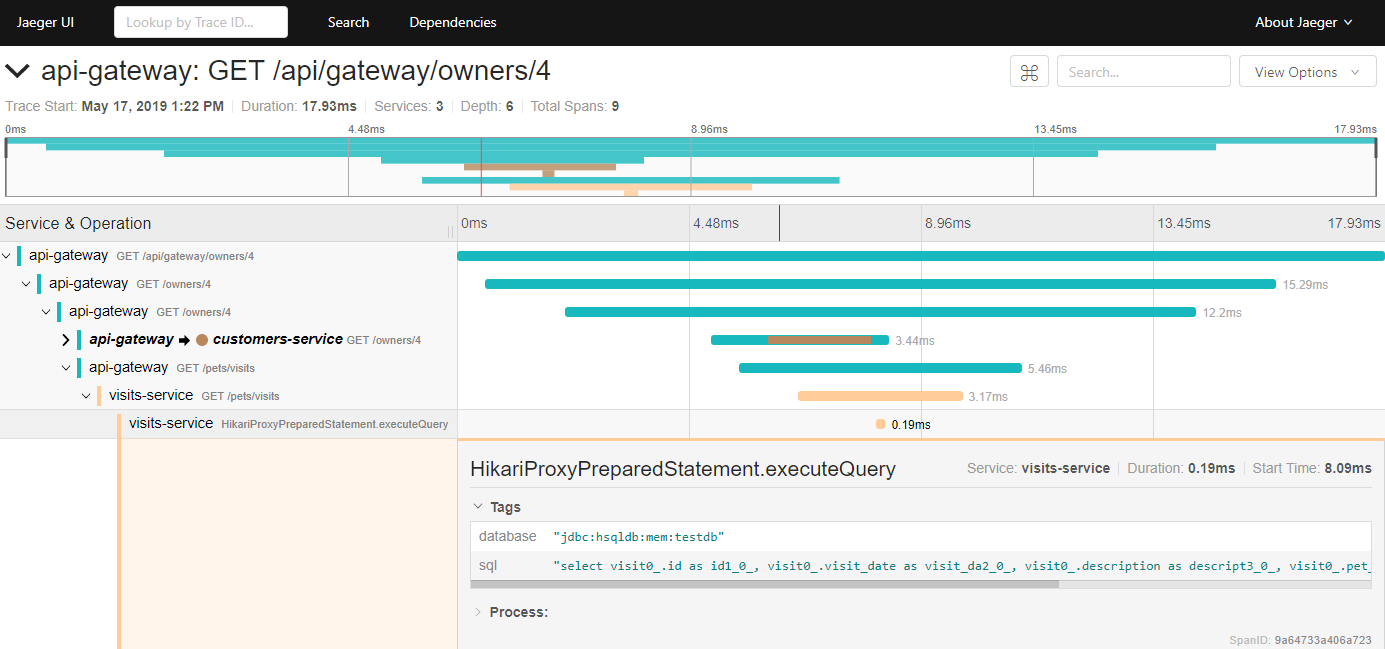Viewport: 1385px width, 649px height.
Task: Open the keyboard shortcuts command icon
Action: [x=1029, y=72]
